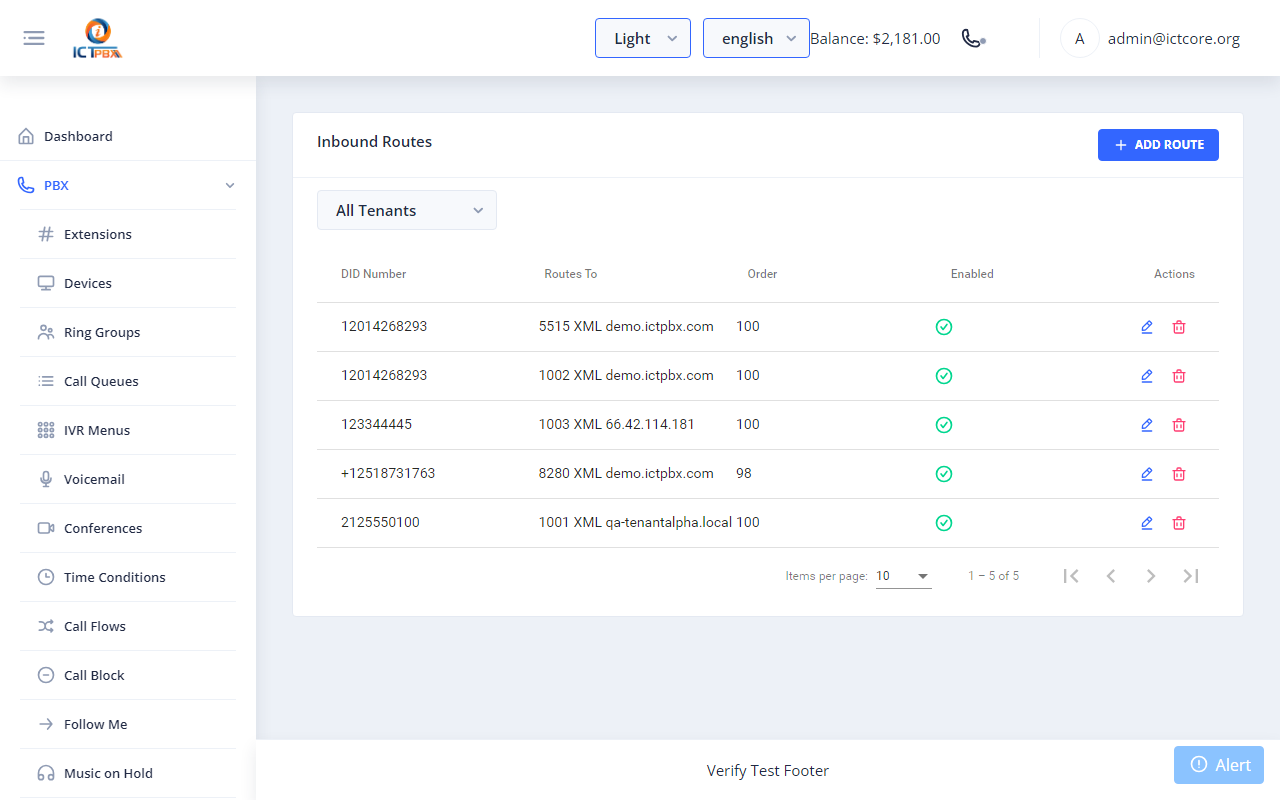Open Extensions in the sidebar
This screenshot has width=1280, height=800.
click(128, 234)
